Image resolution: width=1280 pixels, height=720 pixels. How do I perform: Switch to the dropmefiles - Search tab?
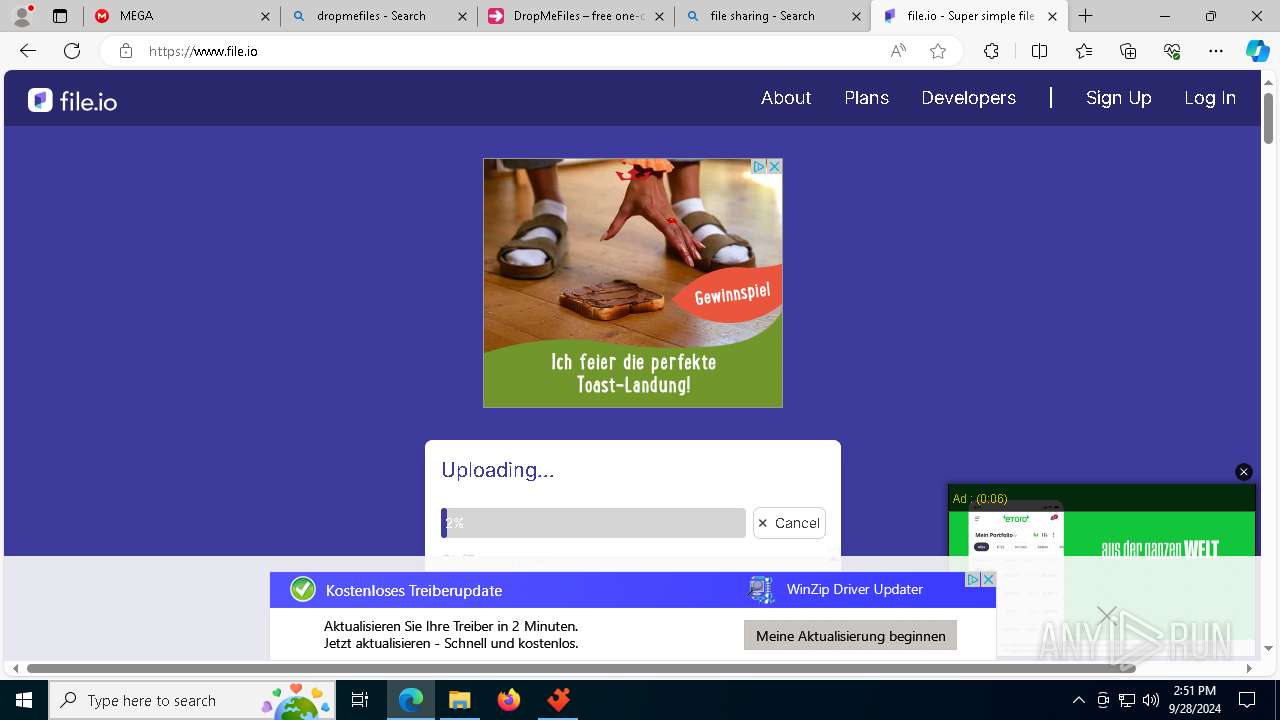coord(379,16)
